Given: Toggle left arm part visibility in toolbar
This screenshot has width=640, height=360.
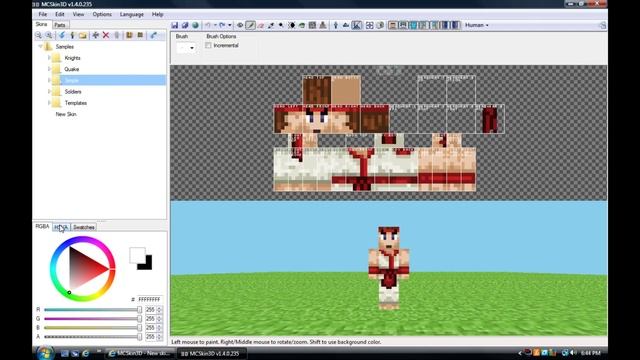Looking at the screenshot, I should pyautogui.click(x=424, y=25).
